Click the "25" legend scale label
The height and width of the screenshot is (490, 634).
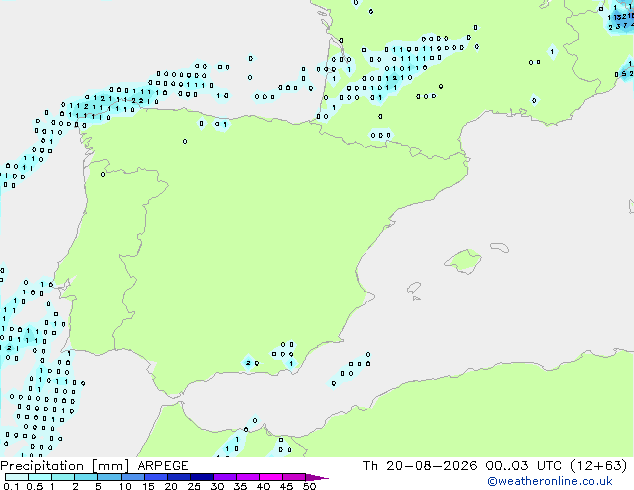194,486
